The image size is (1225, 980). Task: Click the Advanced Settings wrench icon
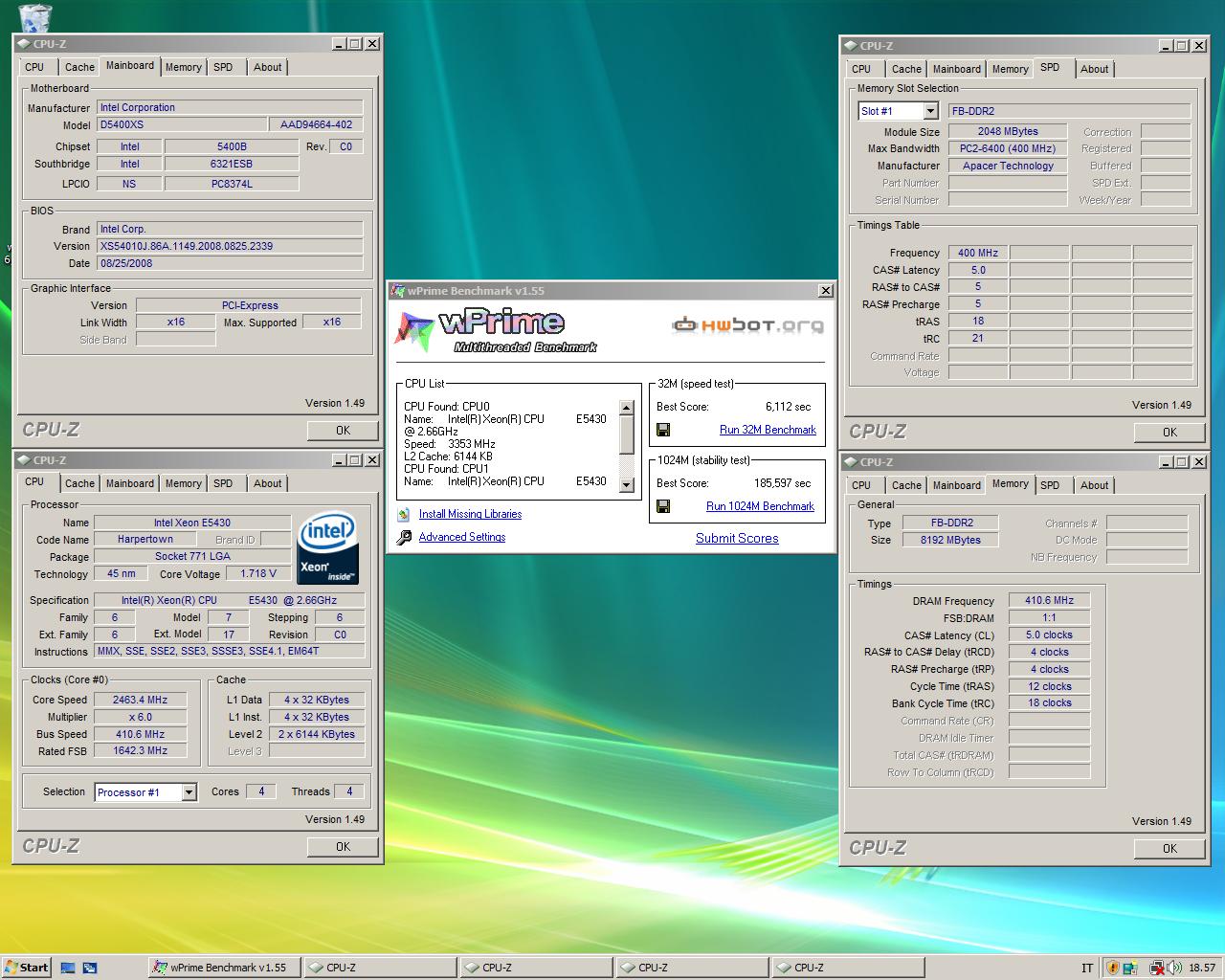click(x=404, y=537)
